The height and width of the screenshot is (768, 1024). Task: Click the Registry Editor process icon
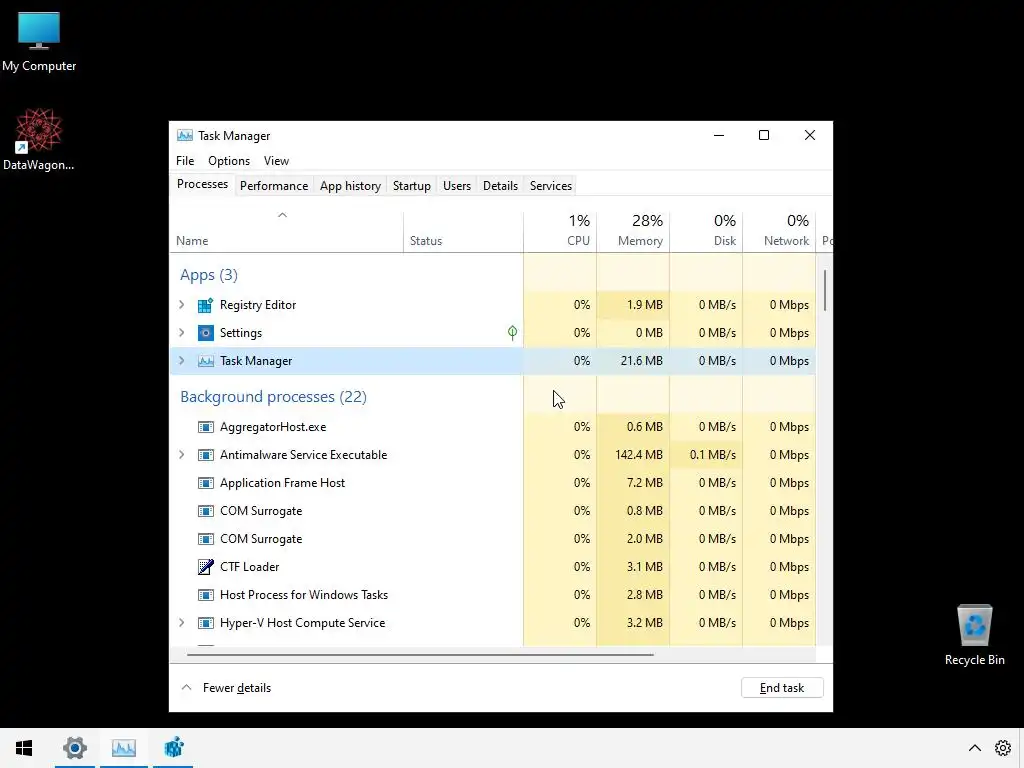click(205, 305)
